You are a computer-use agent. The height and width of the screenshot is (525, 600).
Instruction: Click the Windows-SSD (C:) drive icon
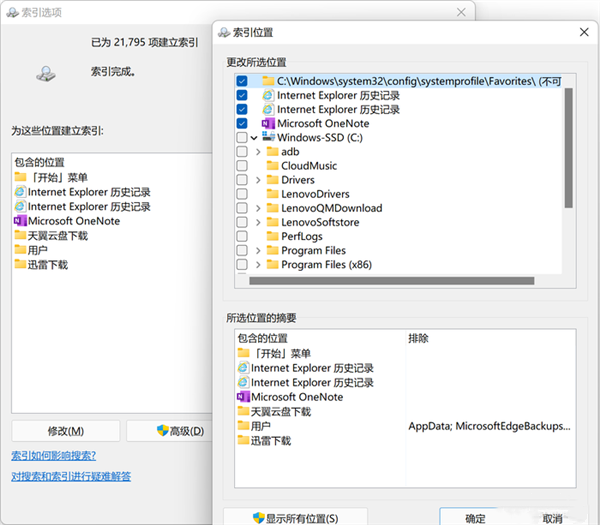point(268,137)
